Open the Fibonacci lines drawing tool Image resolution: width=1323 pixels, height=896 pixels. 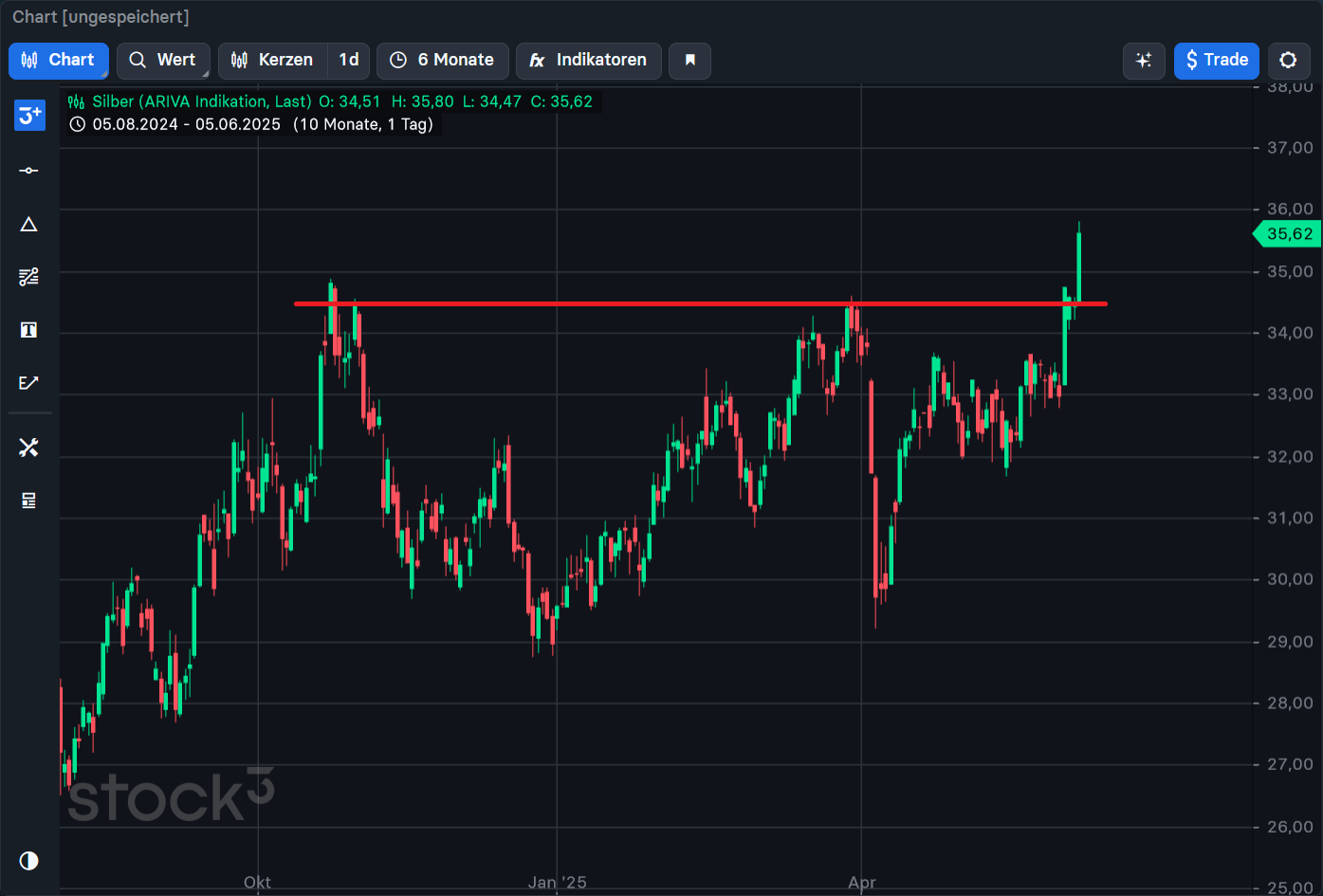click(x=28, y=277)
